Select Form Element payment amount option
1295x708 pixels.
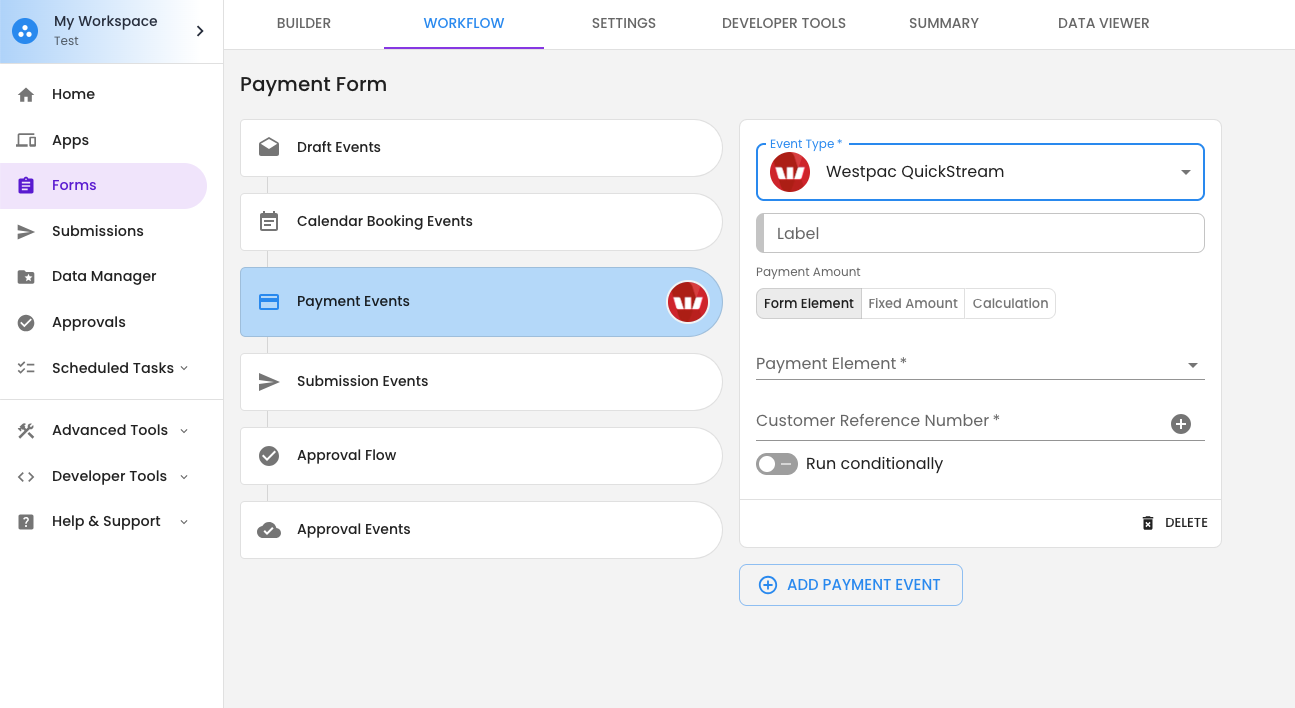809,303
